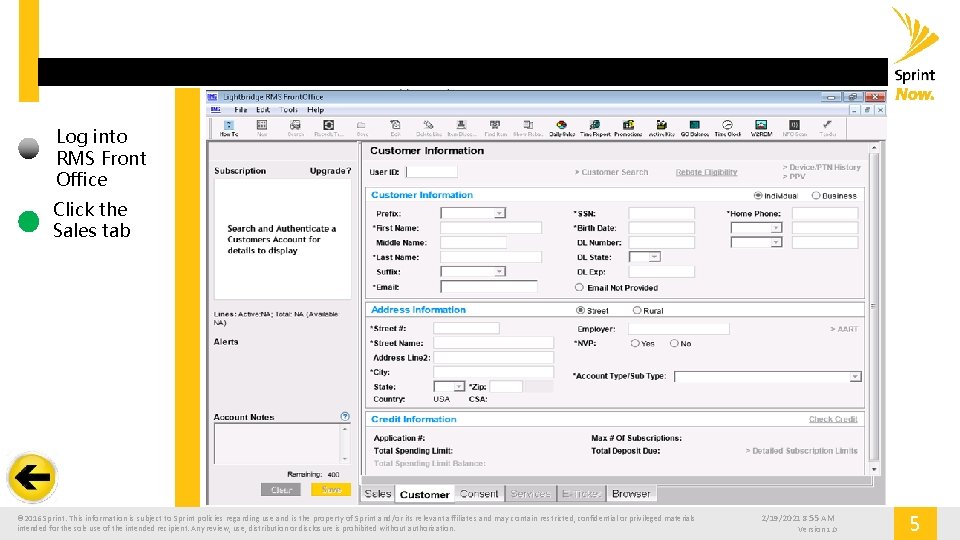960x540 pixels.
Task: Open the Time Report toolbar icon
Action: coord(594,128)
